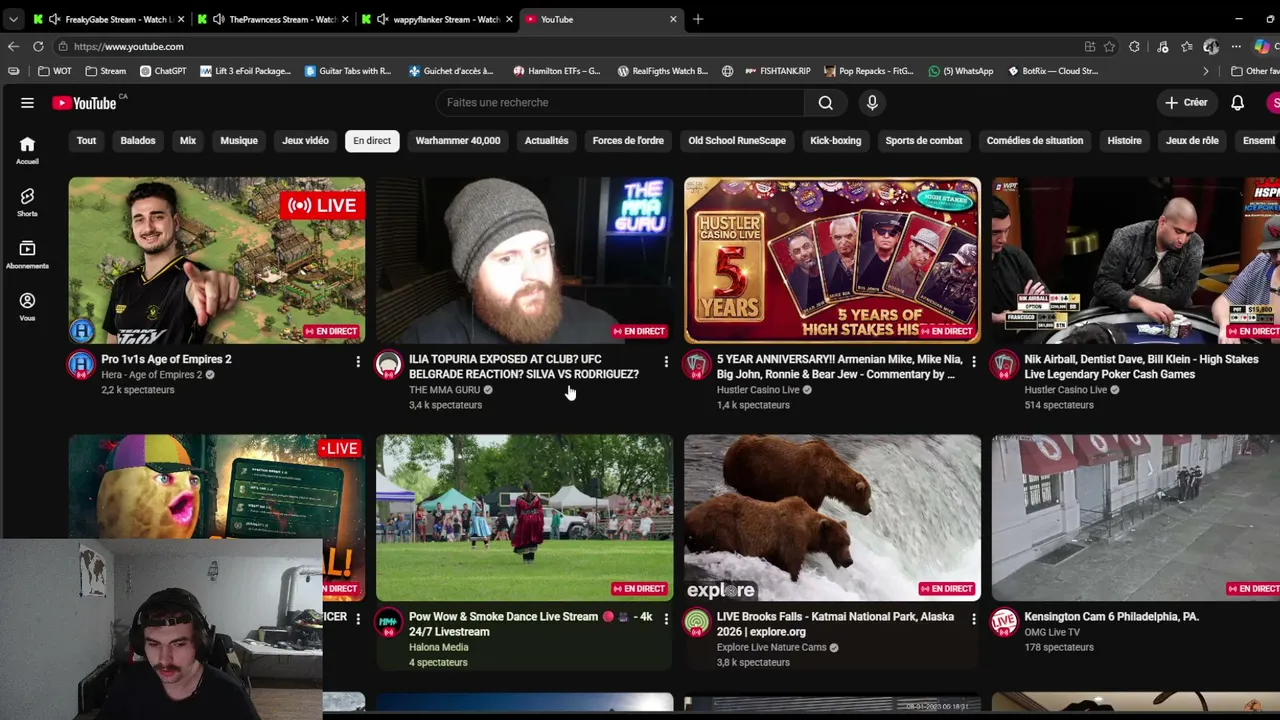Select the Jeux vidéo filter chip
Screen dimensions: 1280x720
coord(305,141)
